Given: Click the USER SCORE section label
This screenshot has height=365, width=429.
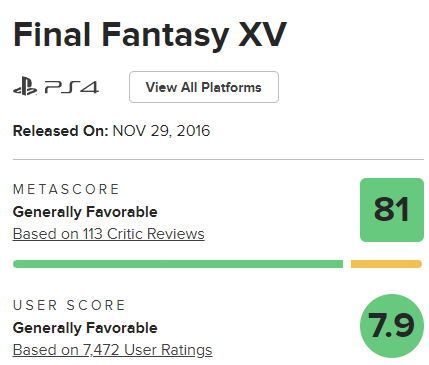Looking at the screenshot, I should pos(69,305).
